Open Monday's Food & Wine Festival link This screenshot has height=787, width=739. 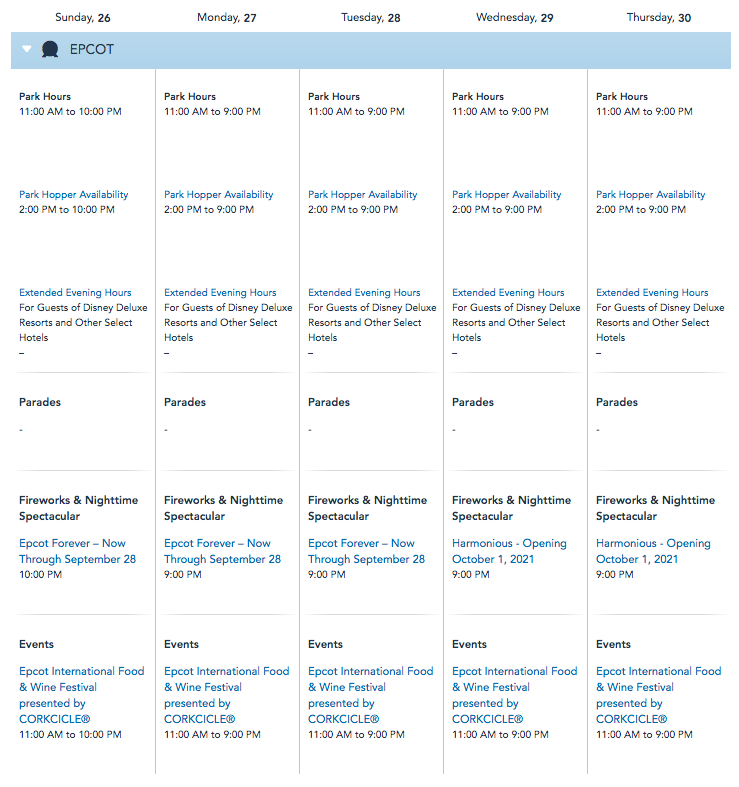pos(226,695)
